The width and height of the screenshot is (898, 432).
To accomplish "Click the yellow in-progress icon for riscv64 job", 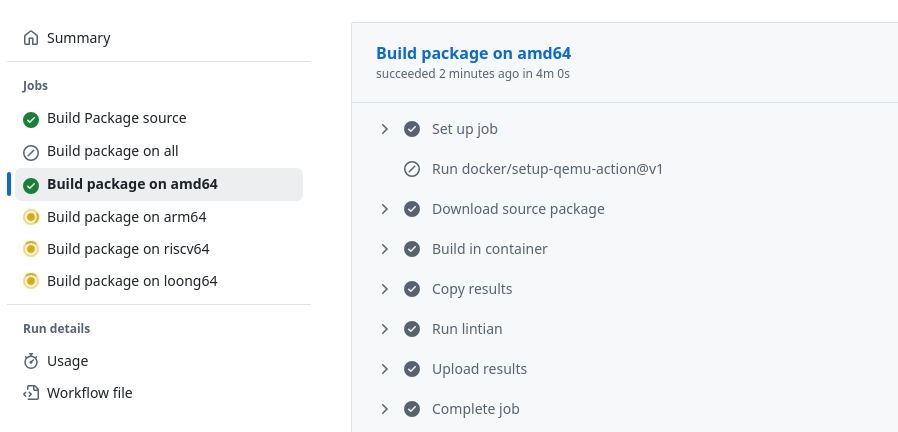I will [31, 249].
